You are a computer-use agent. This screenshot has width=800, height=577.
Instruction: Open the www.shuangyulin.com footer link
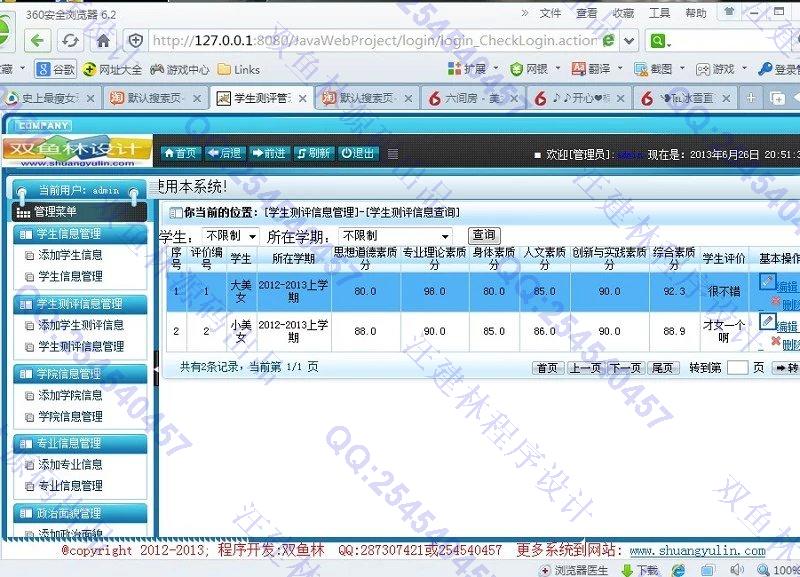point(697,551)
